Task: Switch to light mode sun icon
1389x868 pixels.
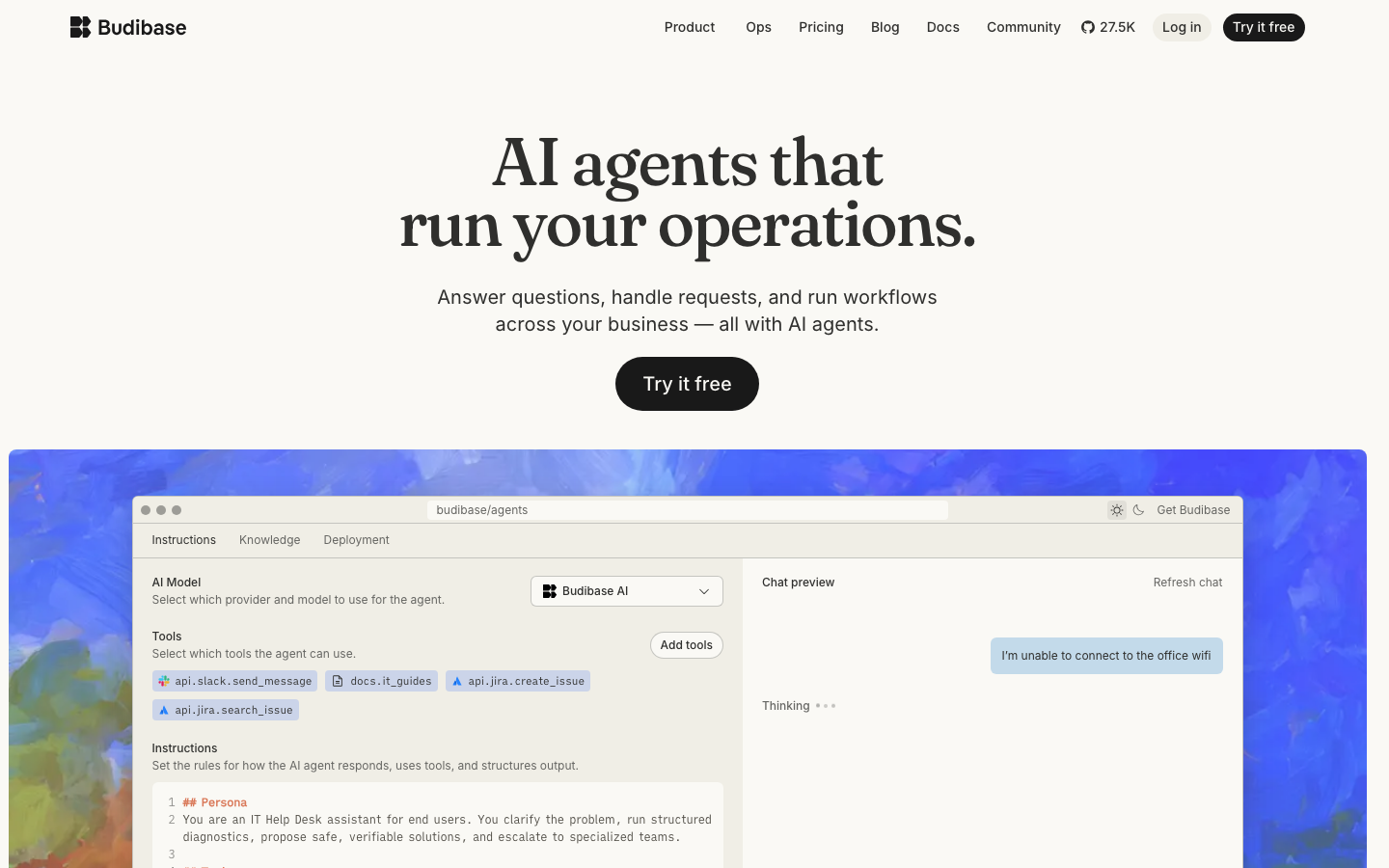Action: pyautogui.click(x=1117, y=510)
